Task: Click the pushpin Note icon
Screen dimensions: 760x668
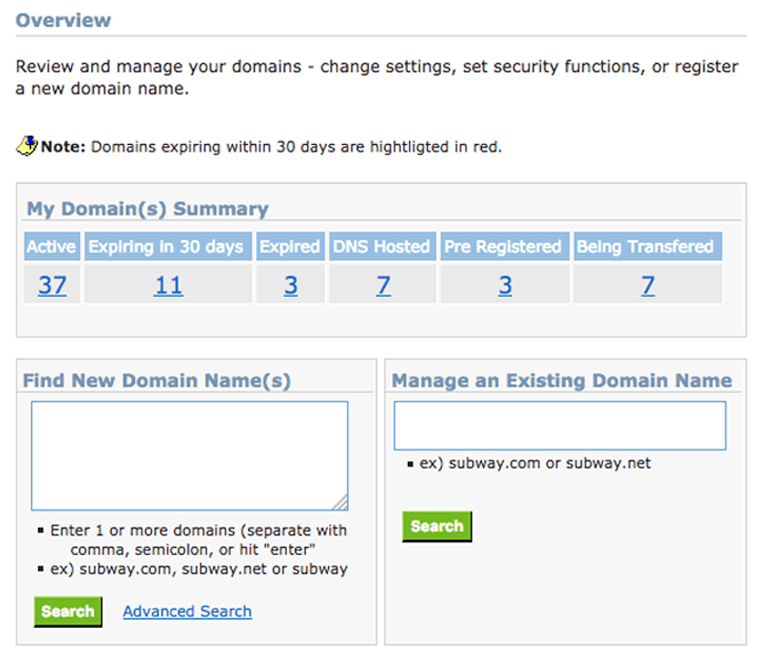Action: tap(27, 145)
